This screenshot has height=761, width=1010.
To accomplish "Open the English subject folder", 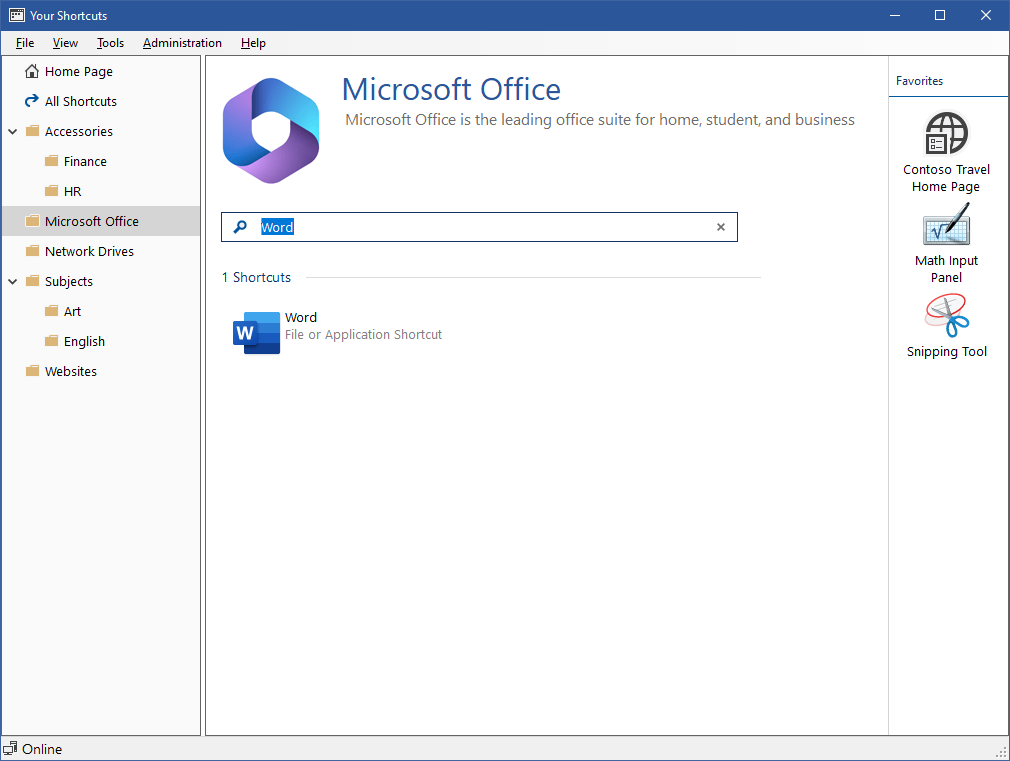I will pyautogui.click(x=84, y=341).
